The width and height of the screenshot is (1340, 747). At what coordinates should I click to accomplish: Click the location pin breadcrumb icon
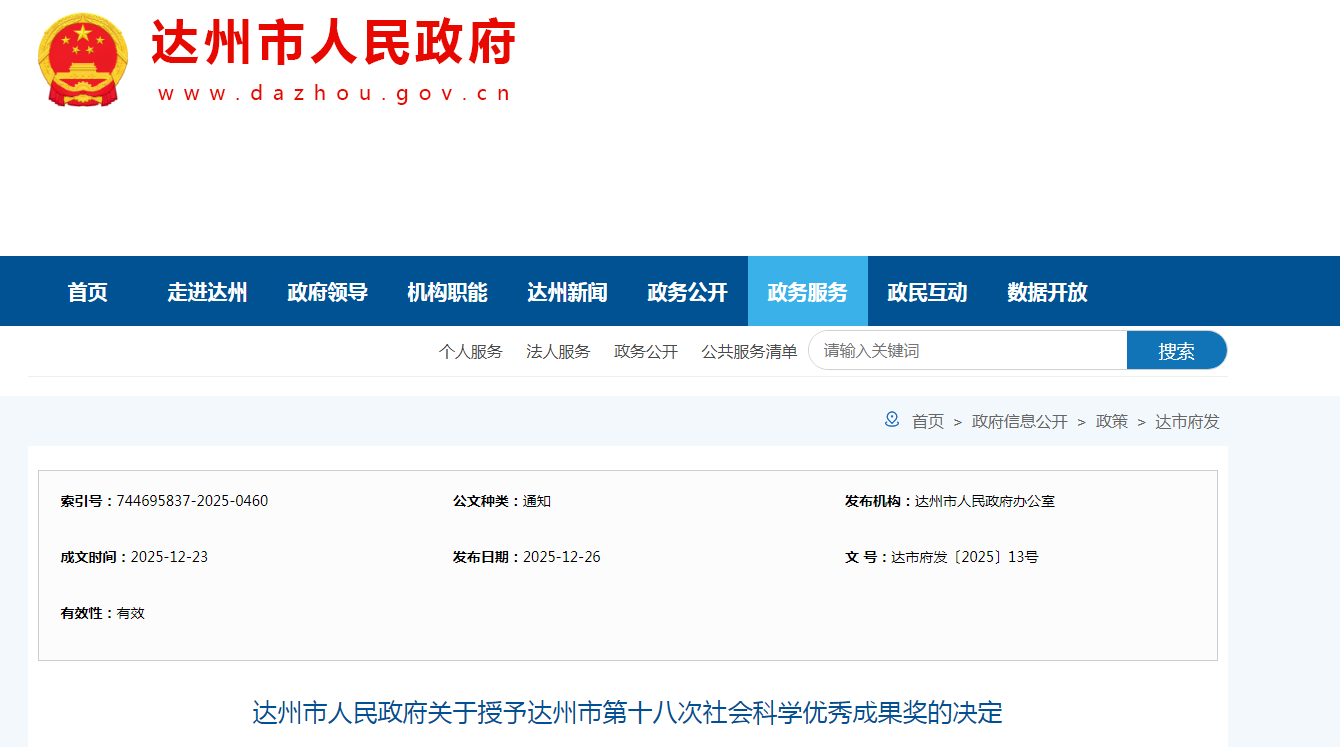pos(892,420)
